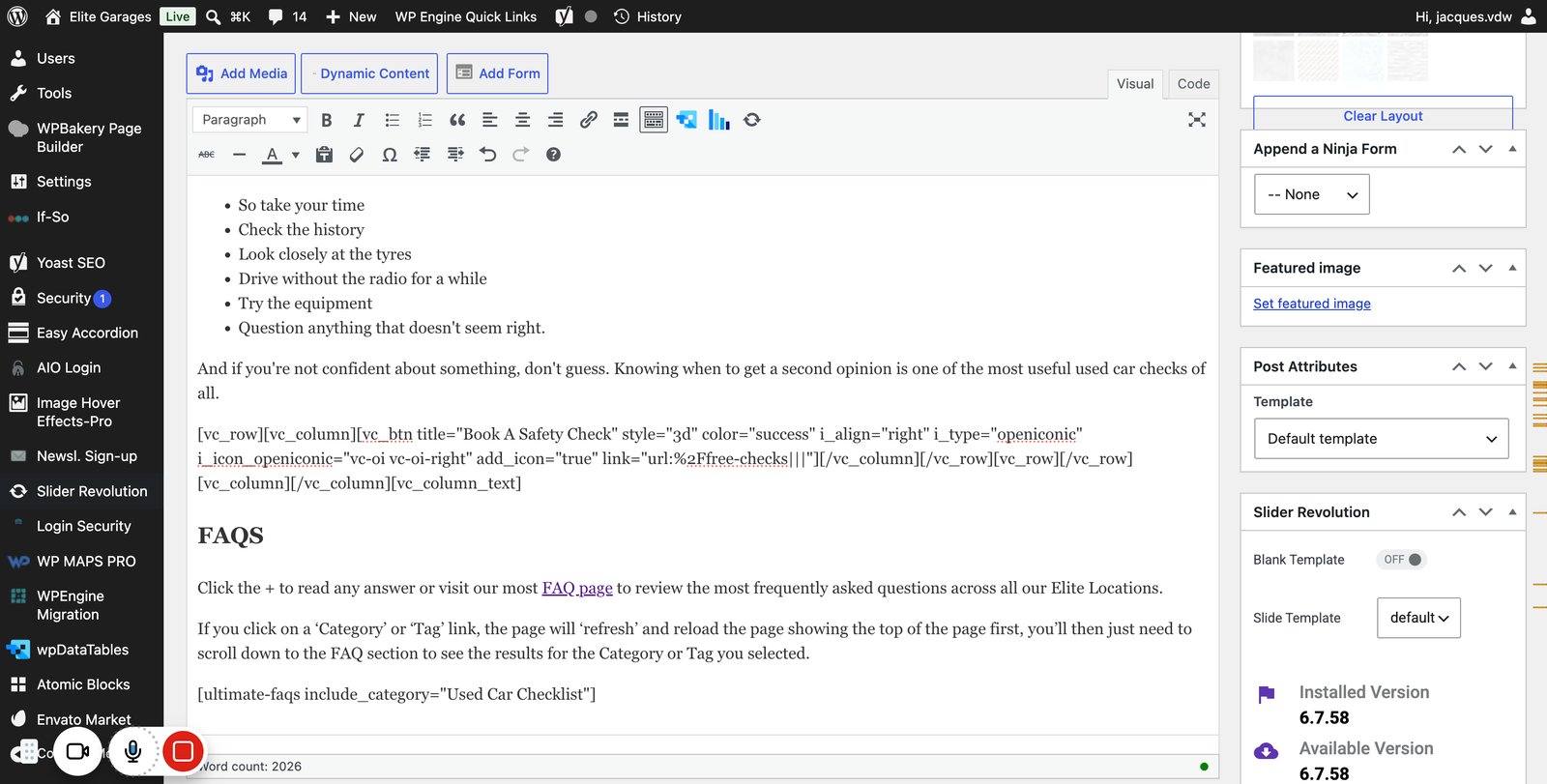Switch to the Code editor tab

click(1193, 84)
